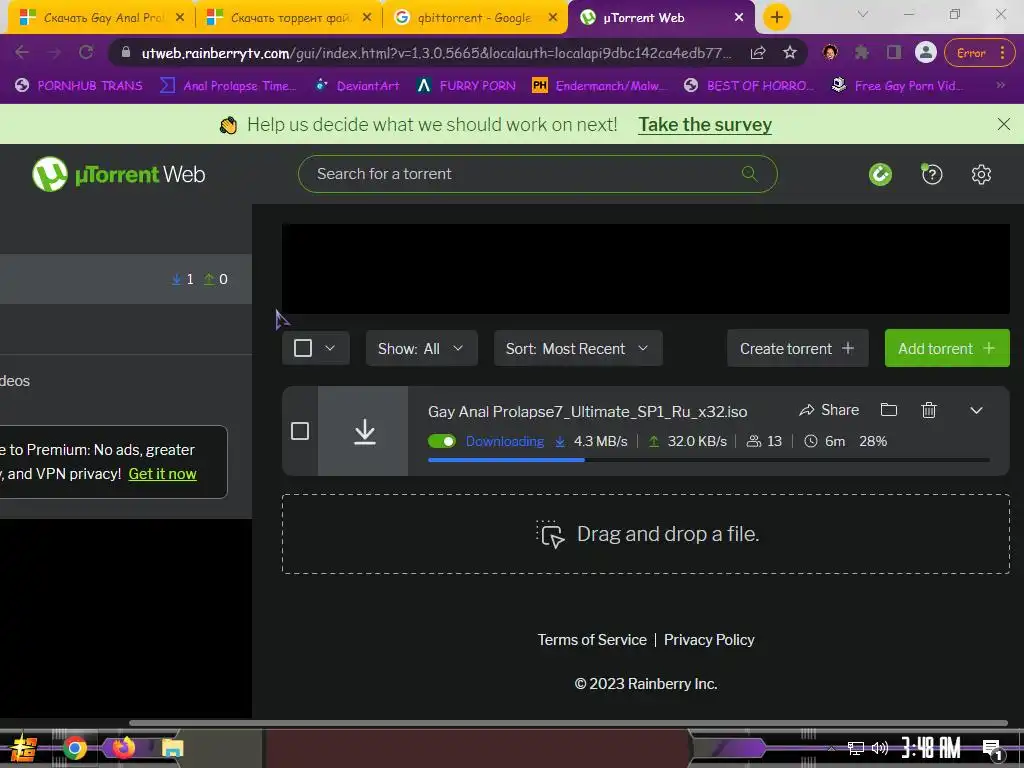
Task: Open the notification center icon
Action: point(992,750)
